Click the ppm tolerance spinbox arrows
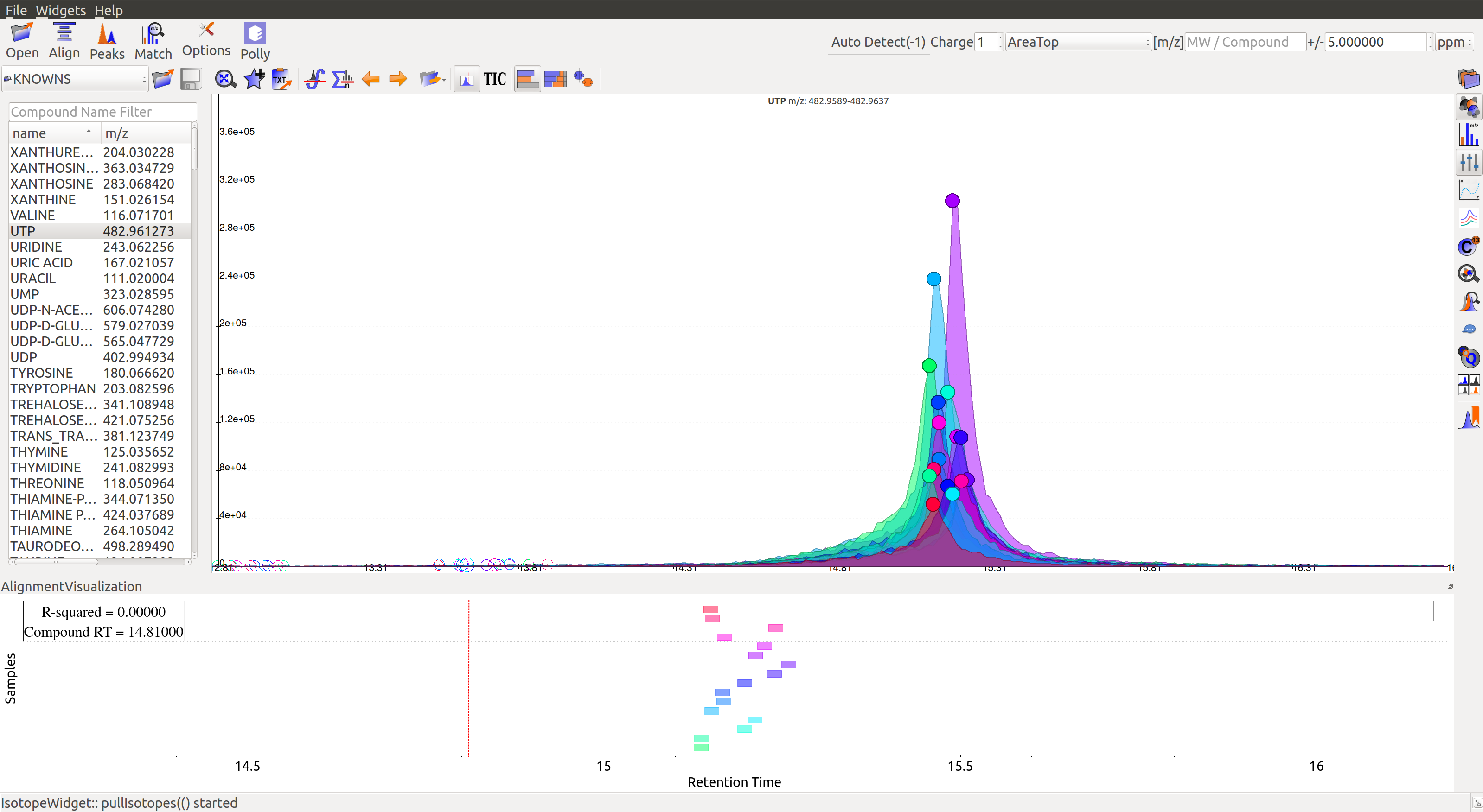The width and height of the screenshot is (1483, 812). (1430, 42)
